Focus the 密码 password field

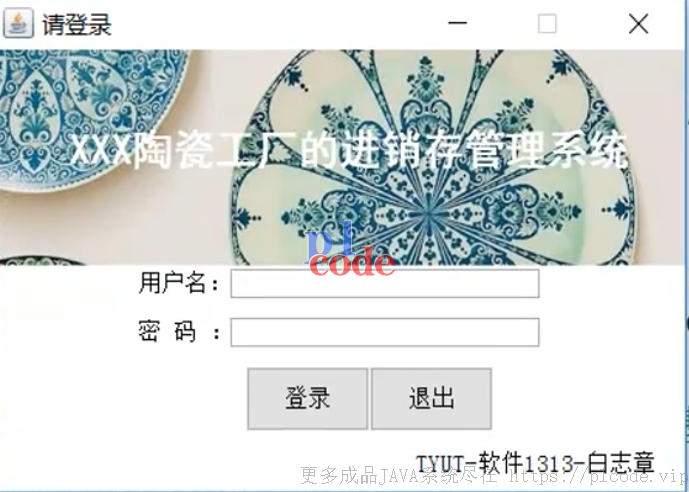(x=385, y=332)
